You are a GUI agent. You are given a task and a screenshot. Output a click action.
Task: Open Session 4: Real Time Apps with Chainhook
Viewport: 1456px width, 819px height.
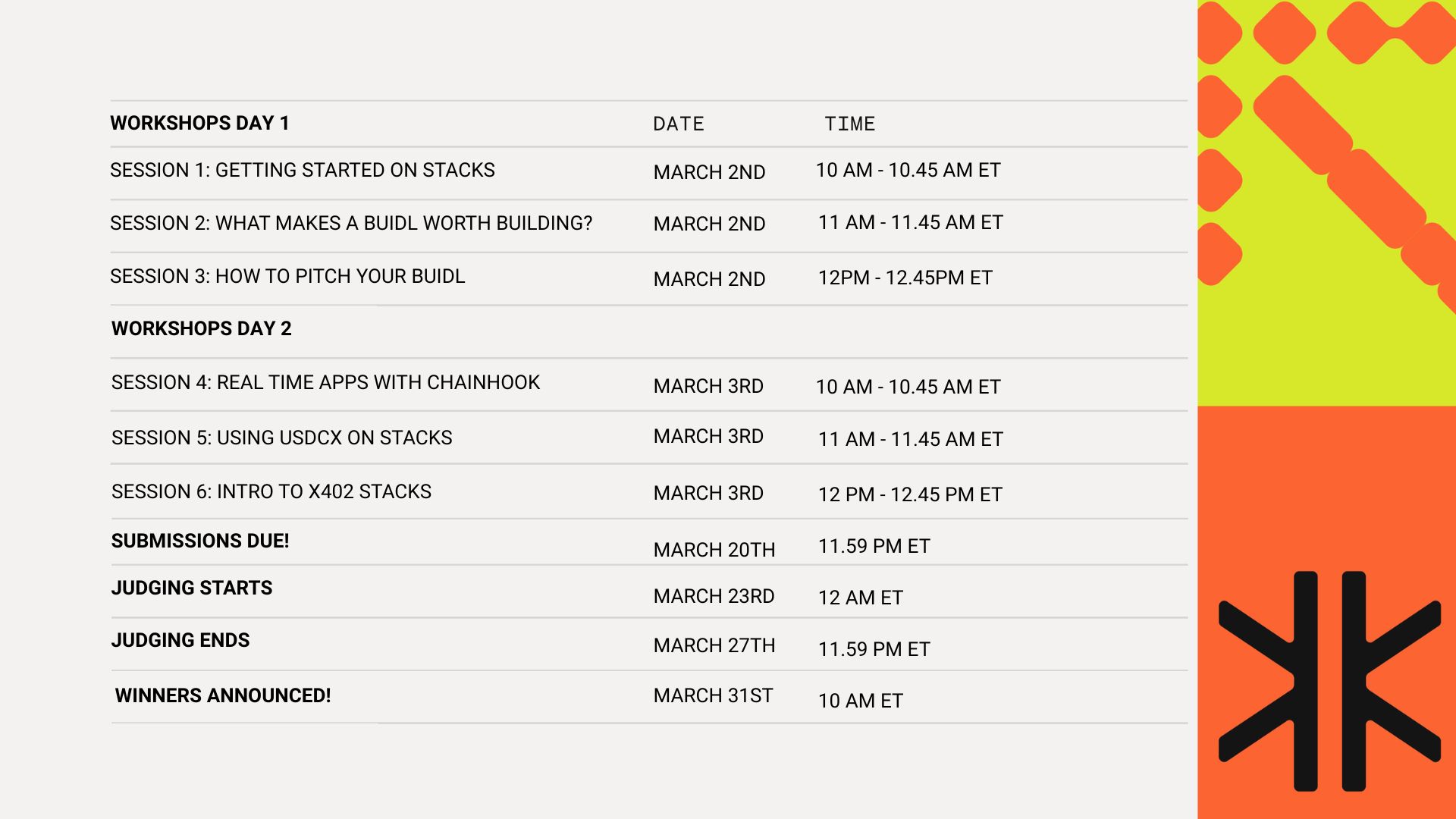click(x=325, y=382)
